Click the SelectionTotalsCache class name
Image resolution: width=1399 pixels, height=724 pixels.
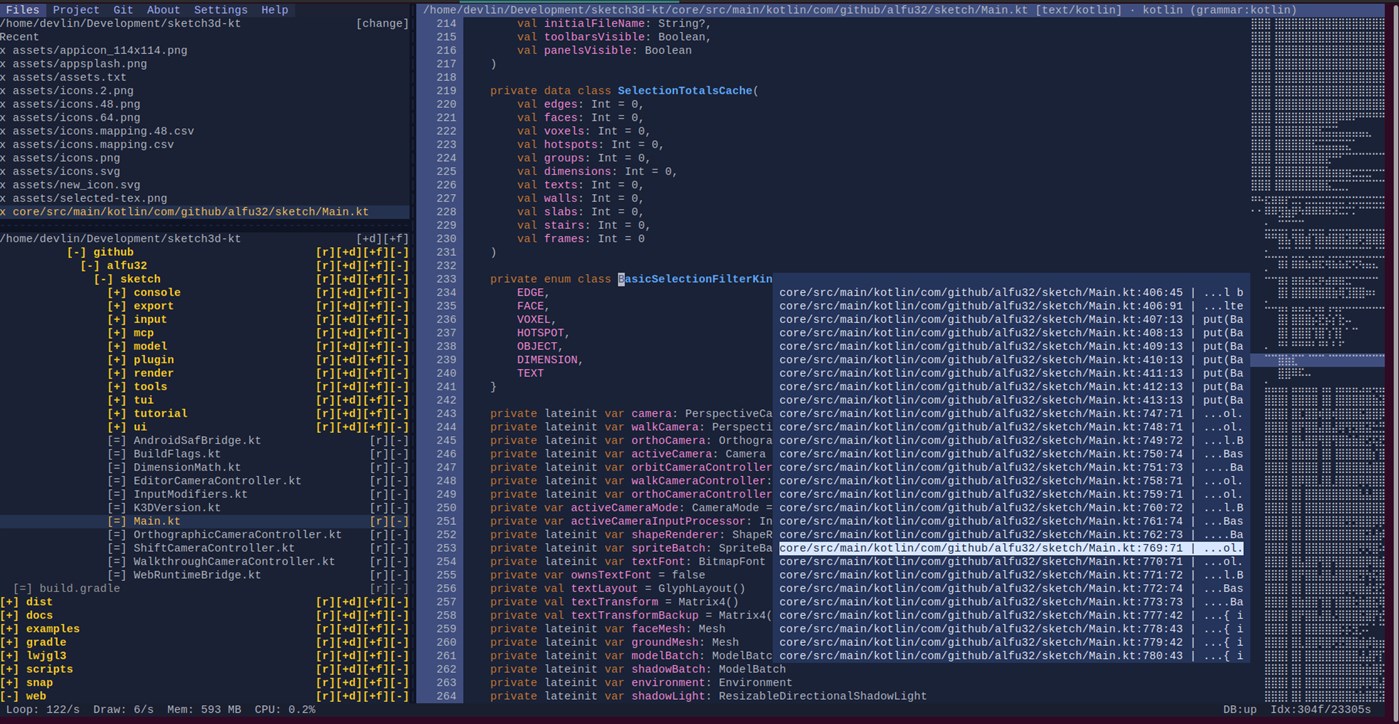[x=684, y=91]
